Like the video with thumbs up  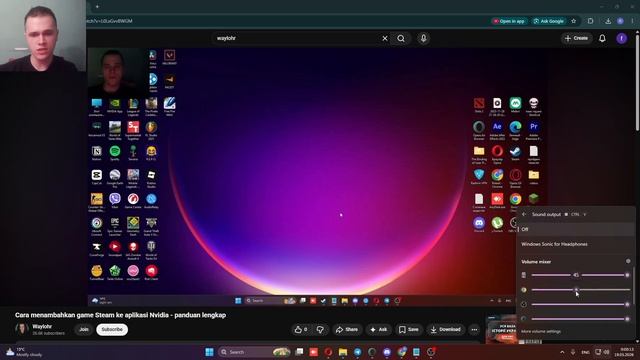[x=301, y=329]
